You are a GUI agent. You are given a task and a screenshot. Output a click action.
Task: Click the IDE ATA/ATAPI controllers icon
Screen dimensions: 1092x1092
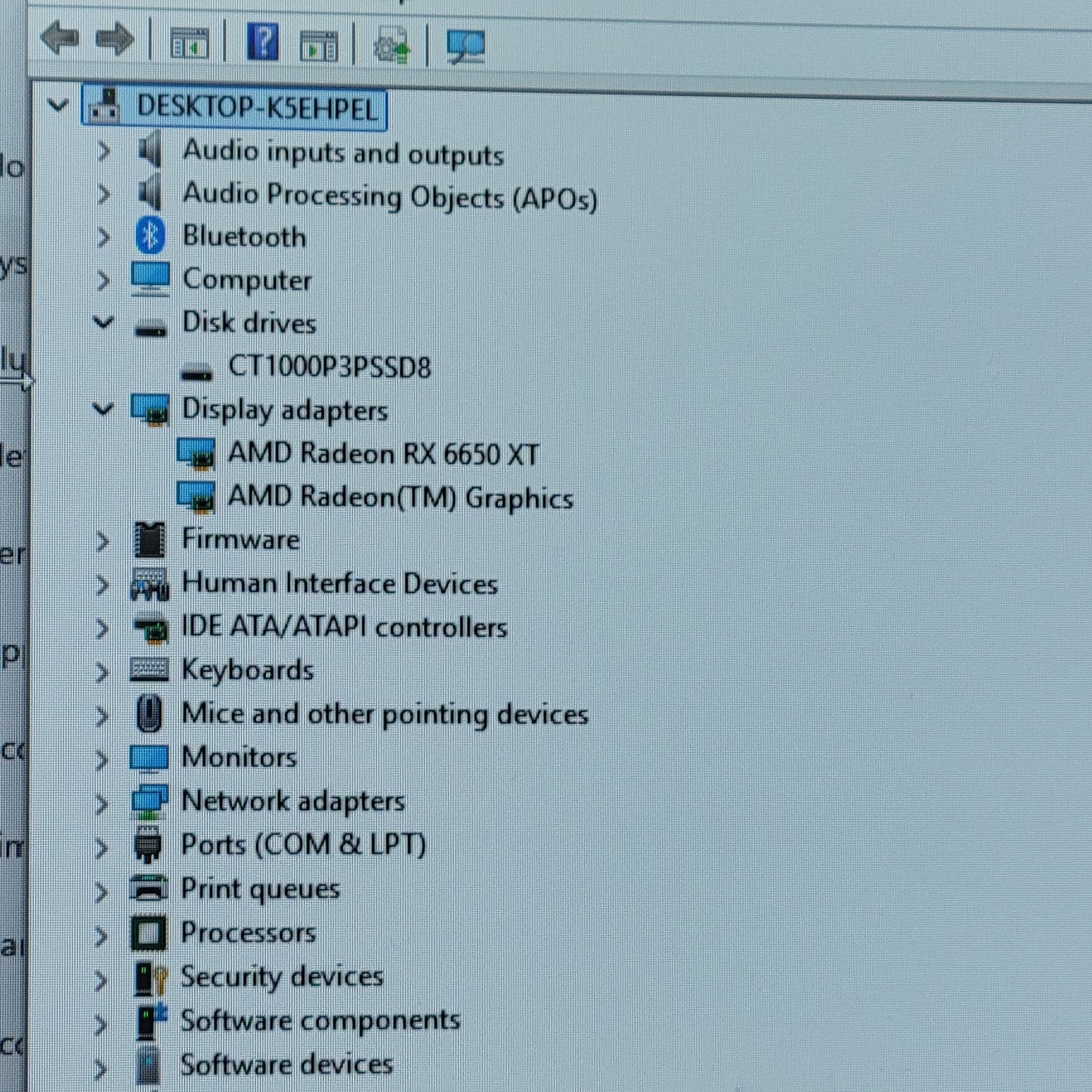tap(150, 629)
